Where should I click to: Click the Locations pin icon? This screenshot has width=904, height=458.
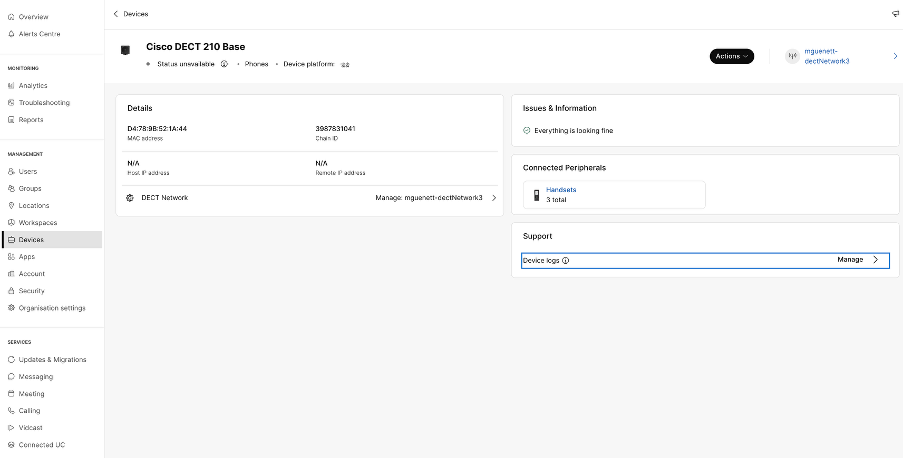point(11,205)
